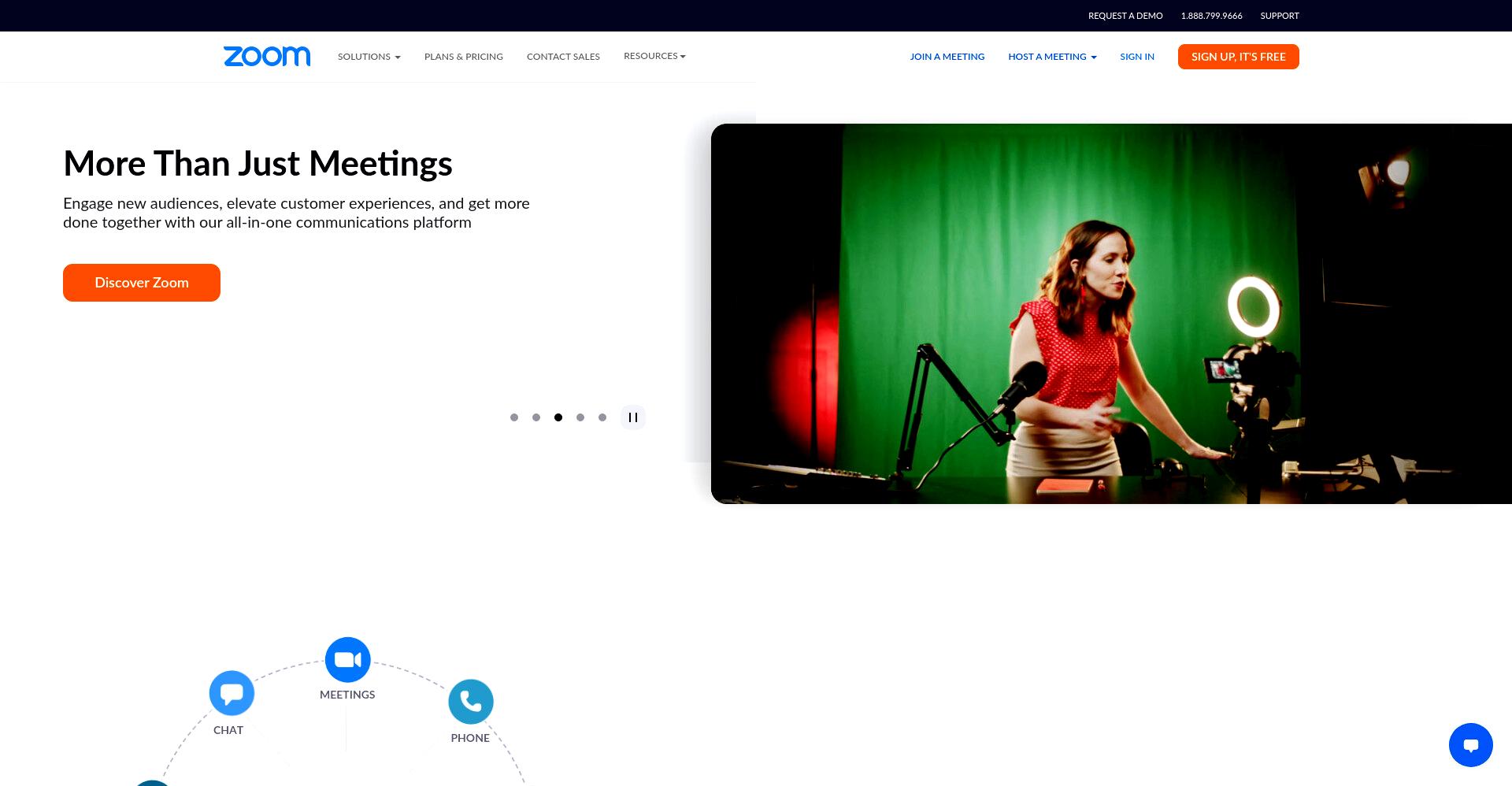Screen dimensions: 1512x786
Task: Open the live chat support bubble
Action: [1470, 745]
